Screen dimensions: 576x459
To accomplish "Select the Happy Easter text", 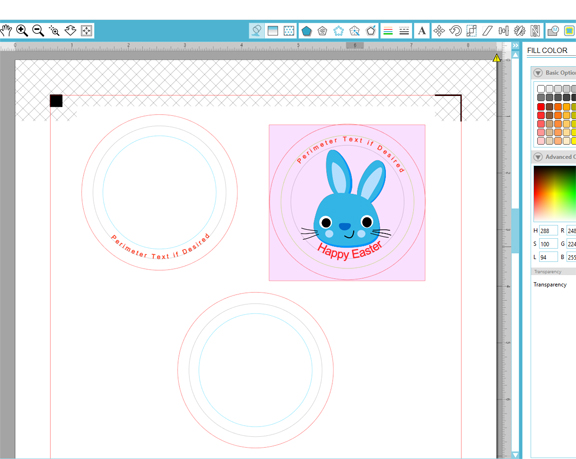I will [x=350, y=251].
